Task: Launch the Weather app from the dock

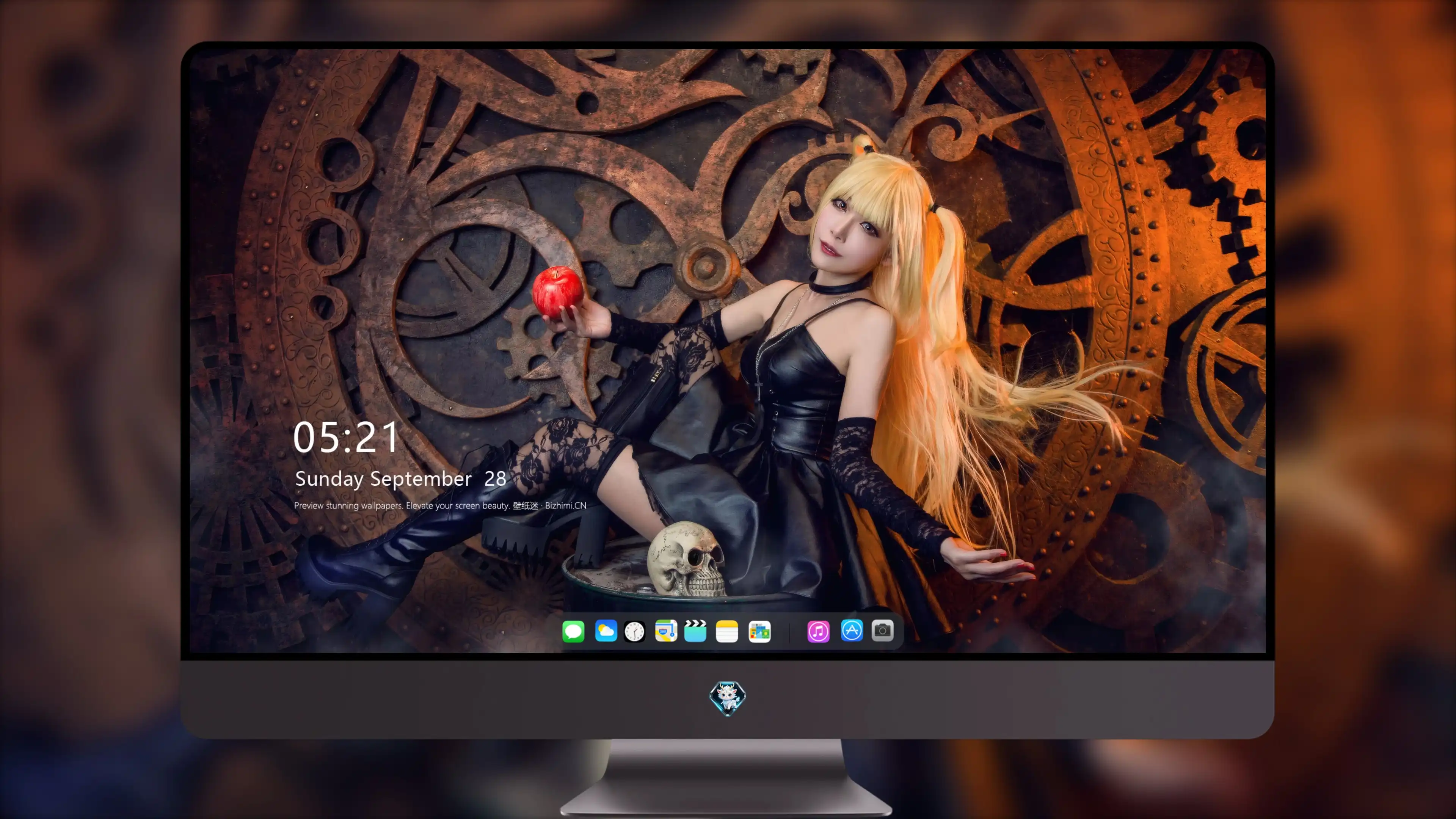Action: (x=606, y=631)
